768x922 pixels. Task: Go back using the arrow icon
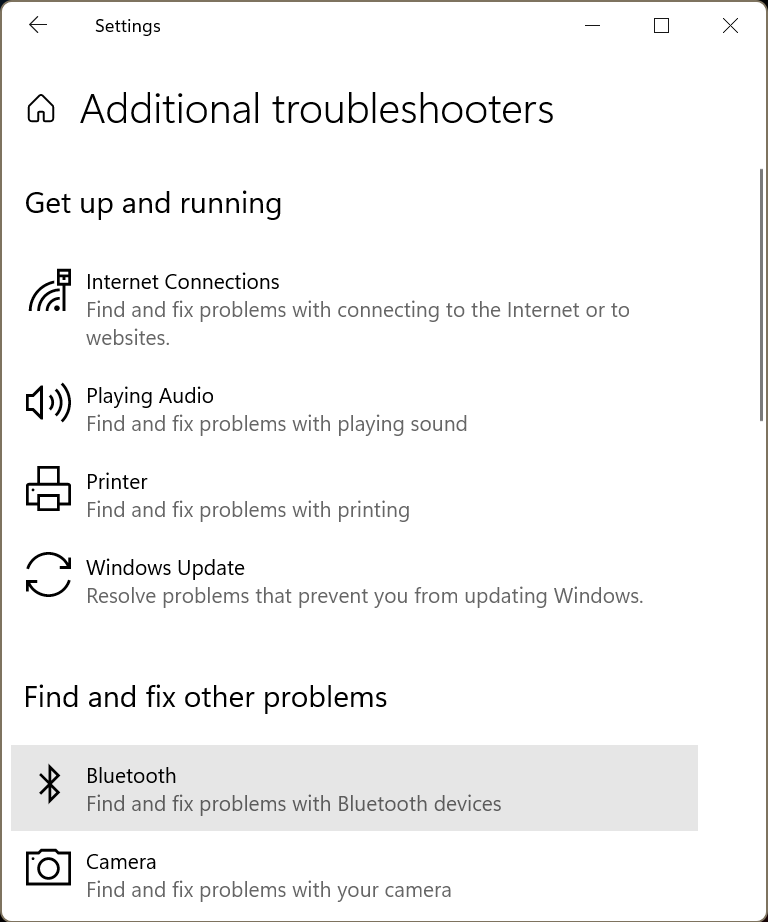(x=38, y=26)
